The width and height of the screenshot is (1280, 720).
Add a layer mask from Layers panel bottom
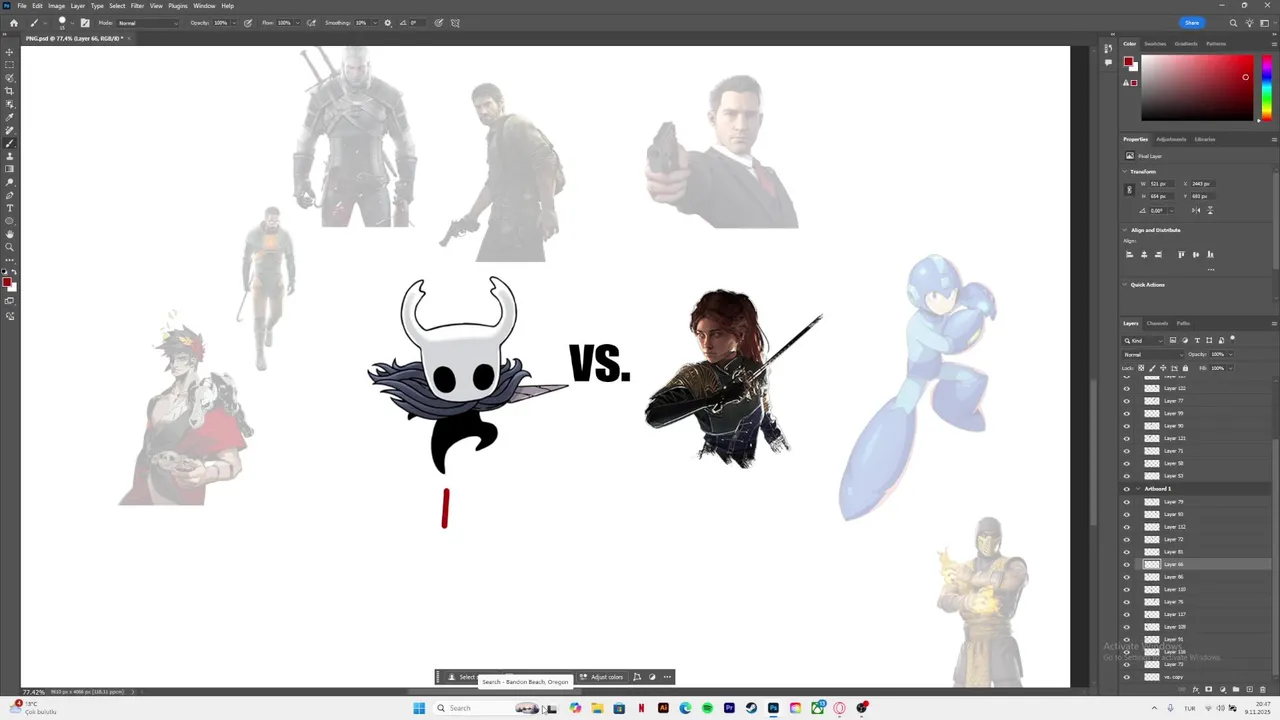1208,690
